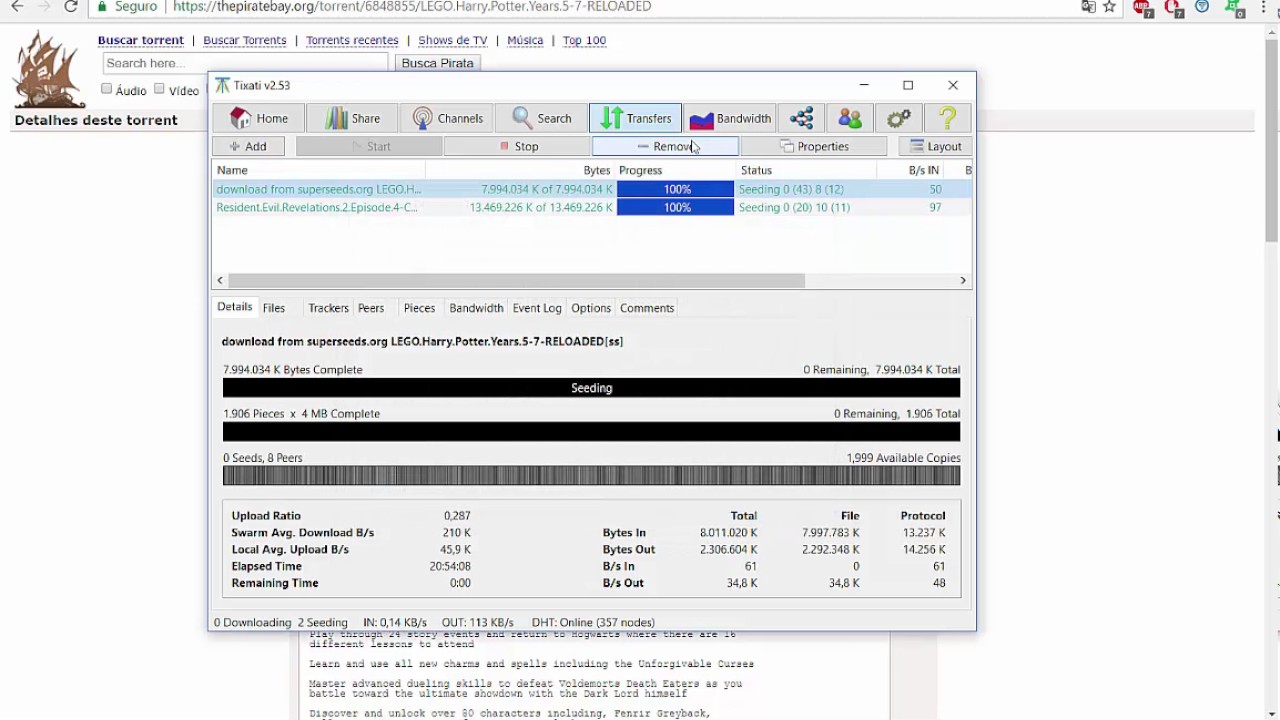Open the Shows de TV link
The image size is (1280, 720).
click(x=453, y=40)
